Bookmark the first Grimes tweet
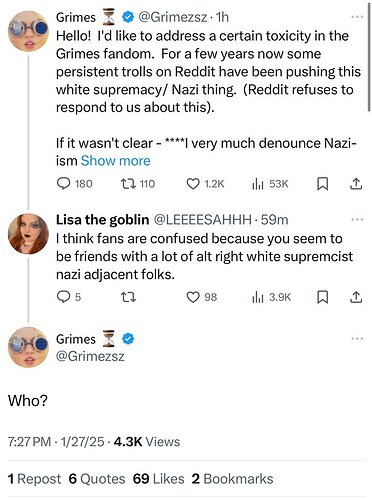The height and width of the screenshot is (500, 372). [x=322, y=184]
